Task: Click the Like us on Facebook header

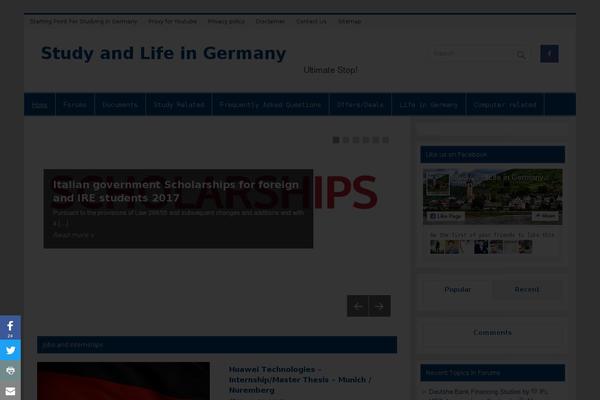Action: click(x=492, y=155)
